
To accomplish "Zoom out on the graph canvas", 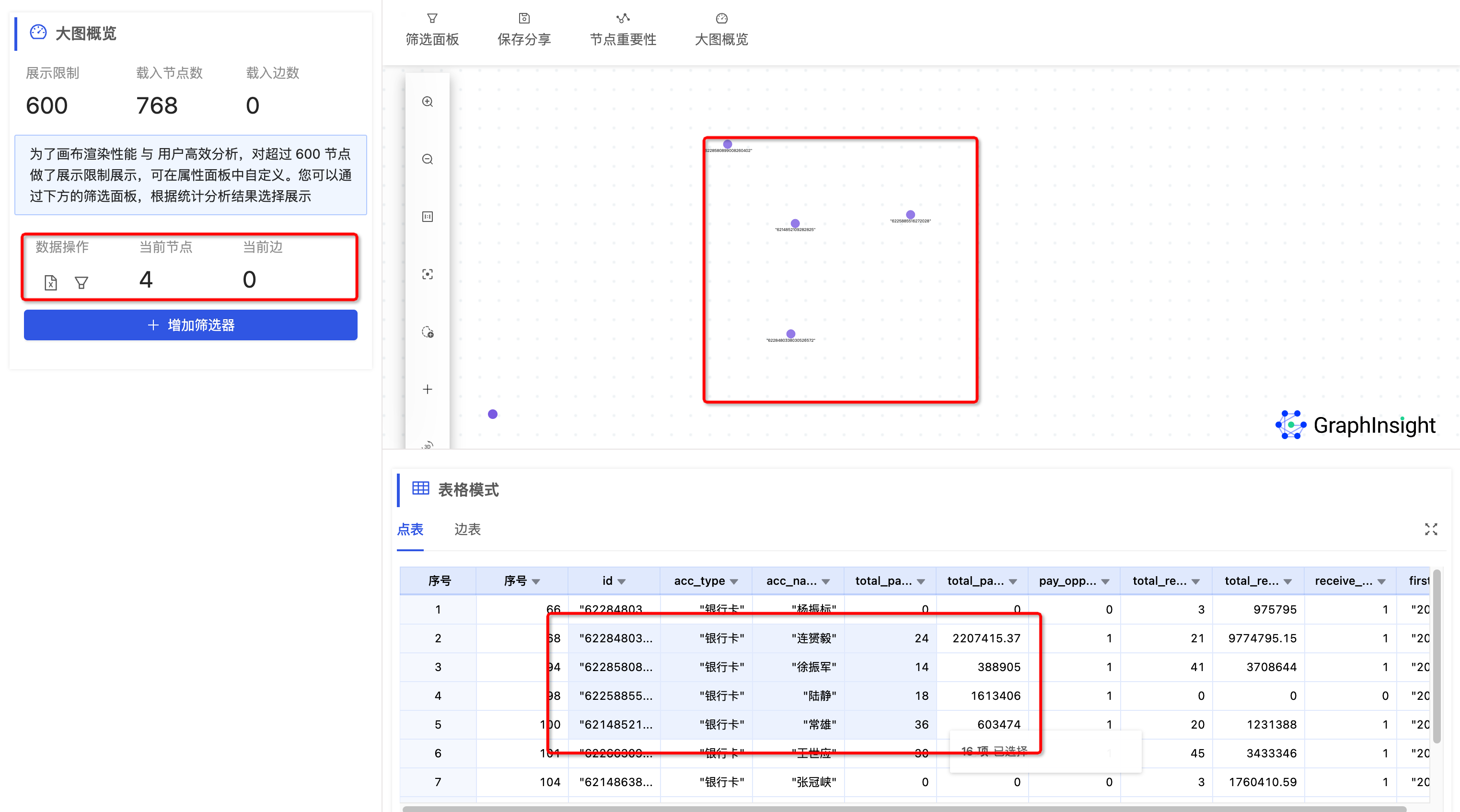I will pyautogui.click(x=428, y=159).
